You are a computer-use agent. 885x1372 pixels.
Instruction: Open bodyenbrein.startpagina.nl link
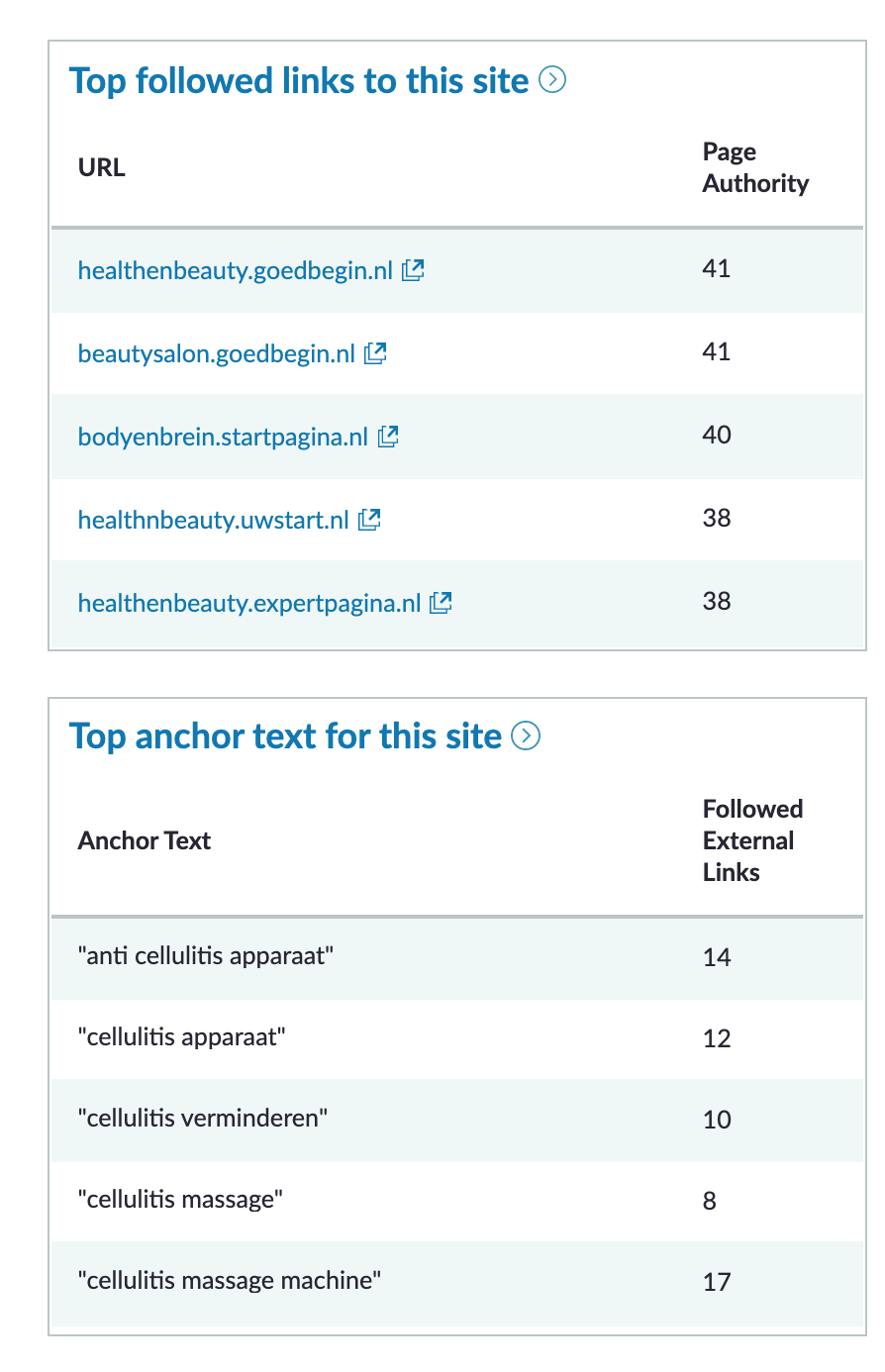click(x=223, y=437)
